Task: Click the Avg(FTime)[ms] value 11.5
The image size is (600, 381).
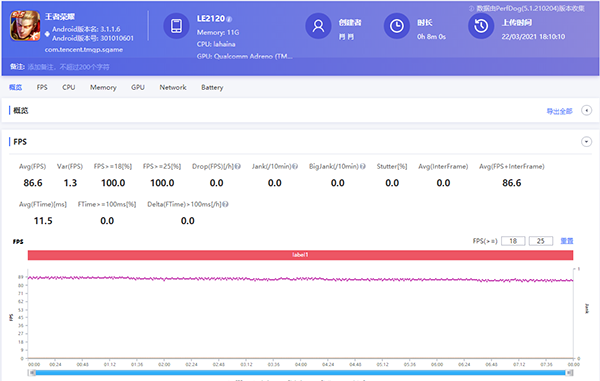Action: pyautogui.click(x=43, y=221)
